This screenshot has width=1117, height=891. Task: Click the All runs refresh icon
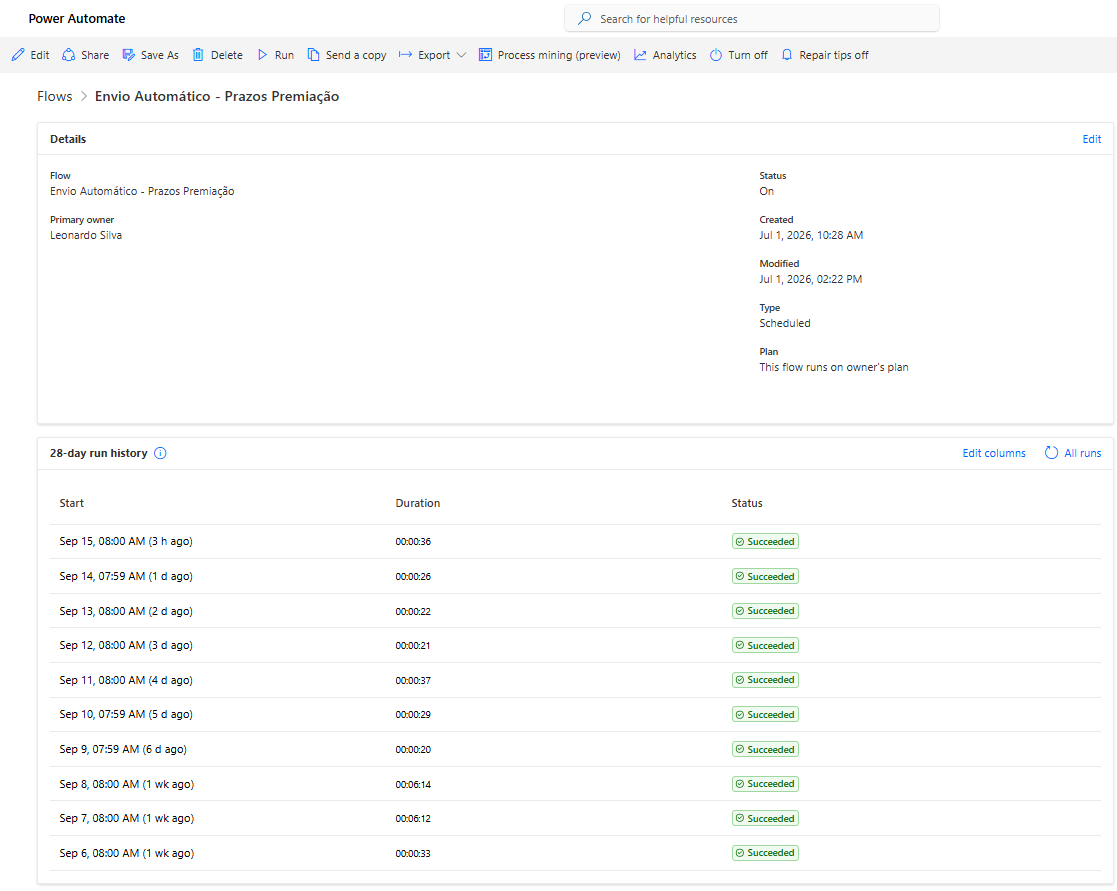[x=1051, y=453]
